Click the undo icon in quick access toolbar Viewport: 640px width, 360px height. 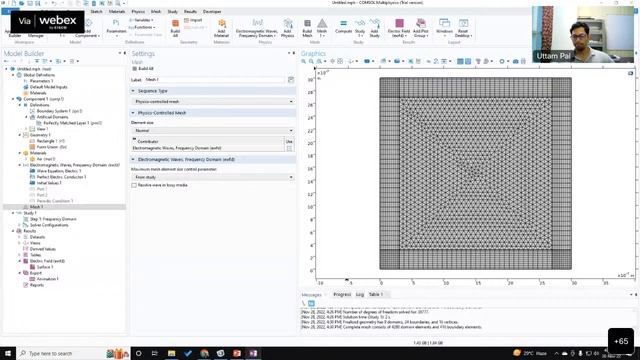click(53, 3)
